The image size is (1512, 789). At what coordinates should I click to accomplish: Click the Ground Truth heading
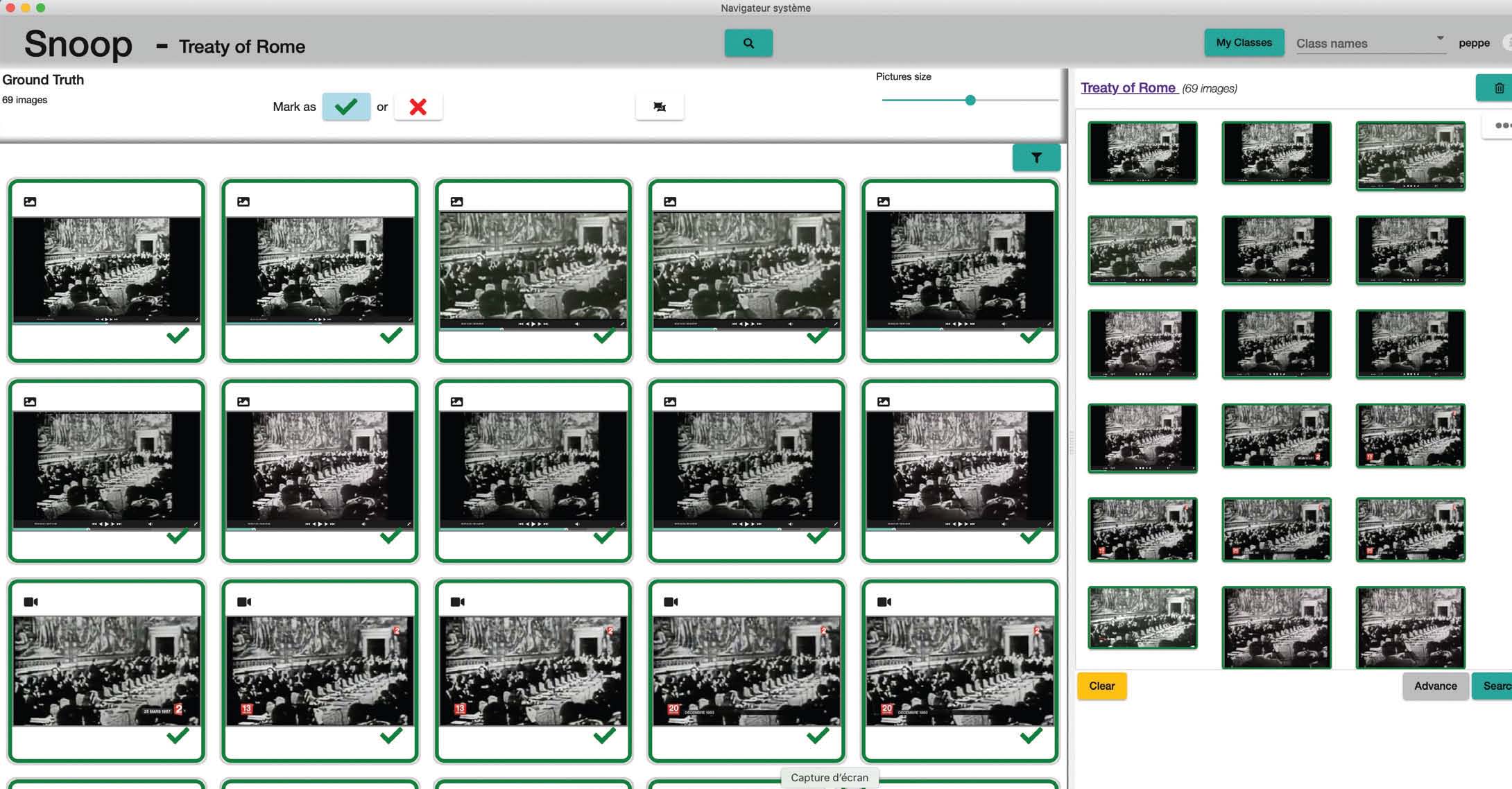click(43, 80)
